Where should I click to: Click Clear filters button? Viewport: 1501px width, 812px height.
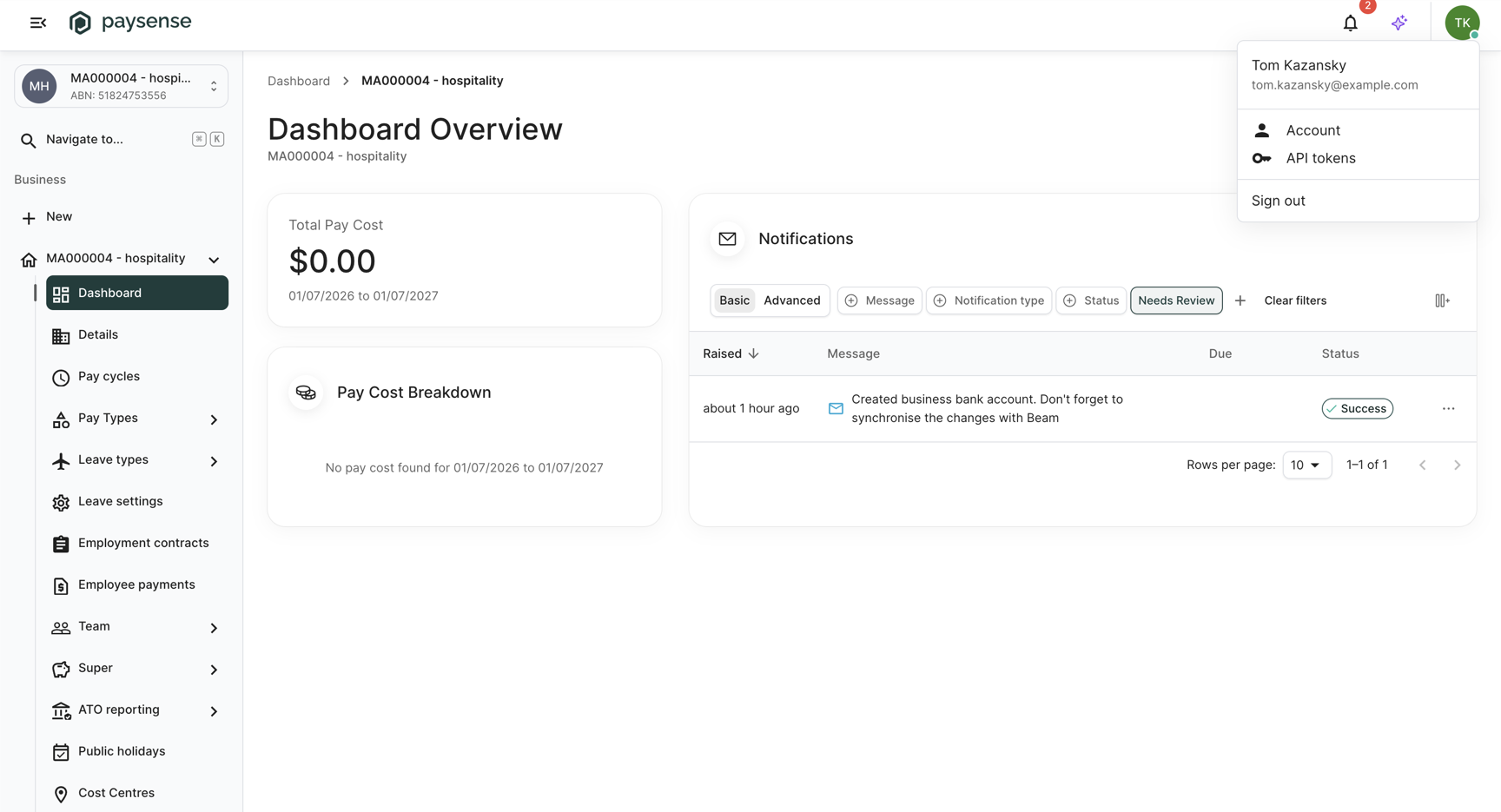[1295, 300]
